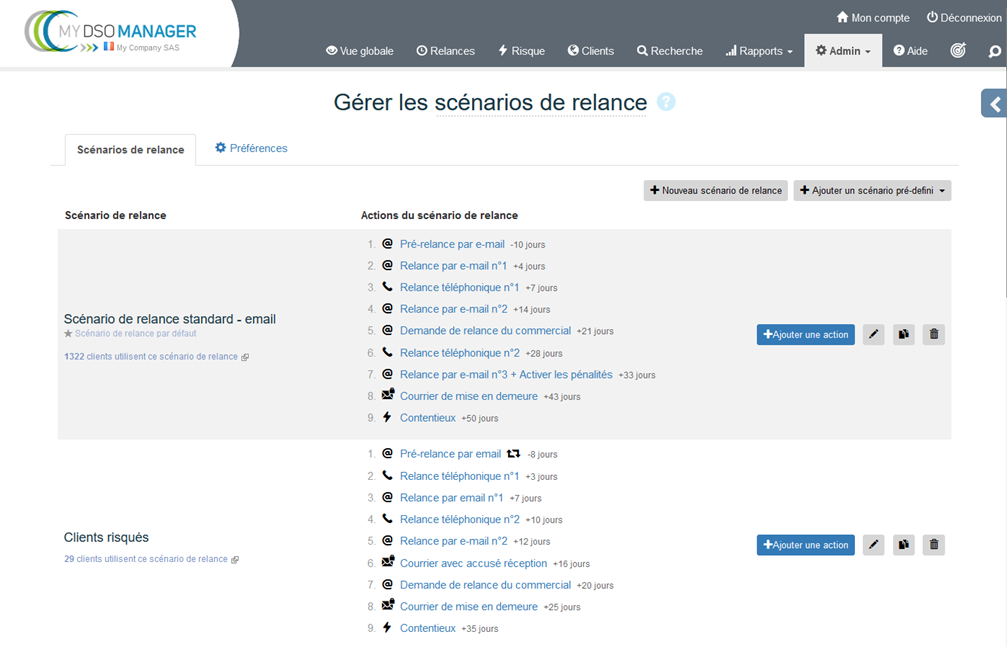
Task: Click the 'Nouveau scénario de relance' button
Action: click(715, 190)
